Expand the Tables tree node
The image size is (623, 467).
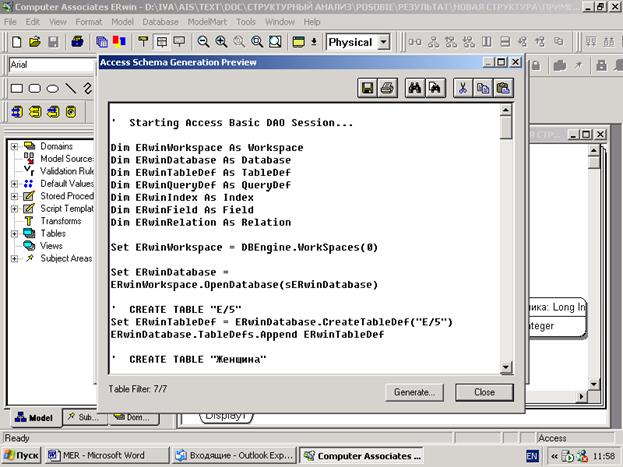point(14,233)
